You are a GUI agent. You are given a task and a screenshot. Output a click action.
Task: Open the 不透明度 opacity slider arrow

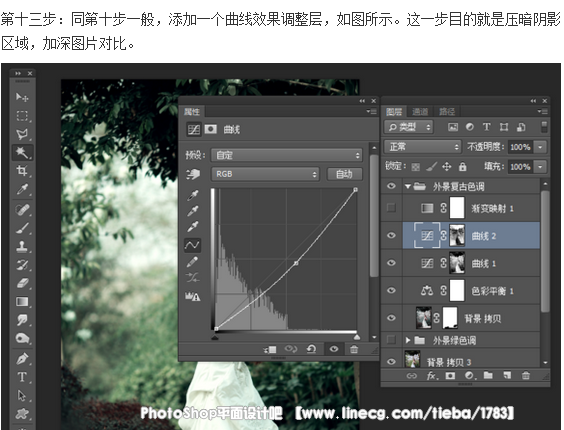(540, 147)
